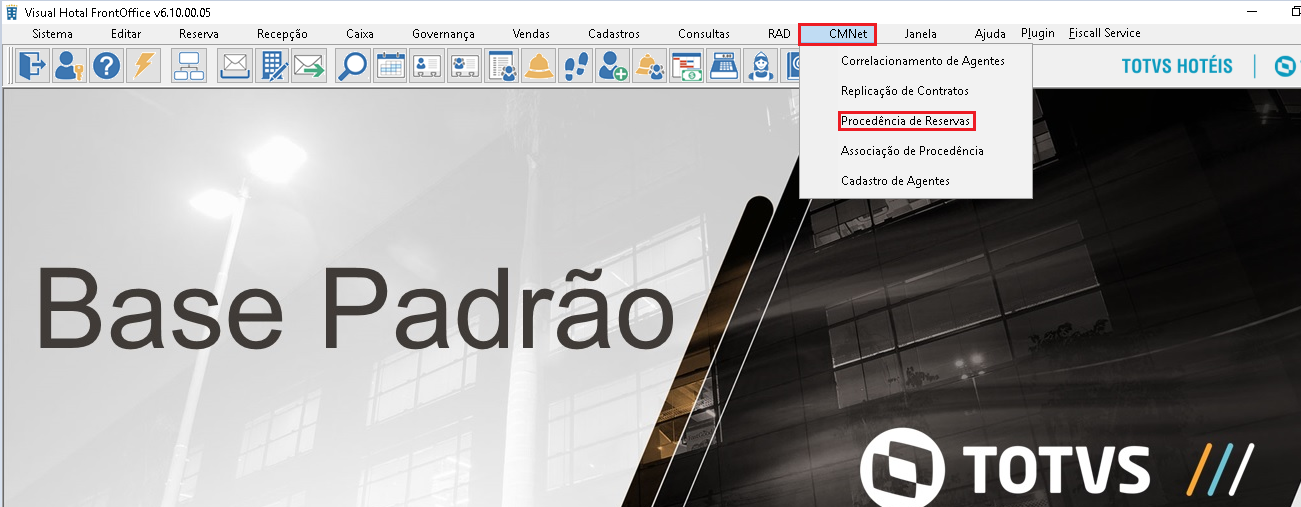Open the Governança menu

pos(444,34)
